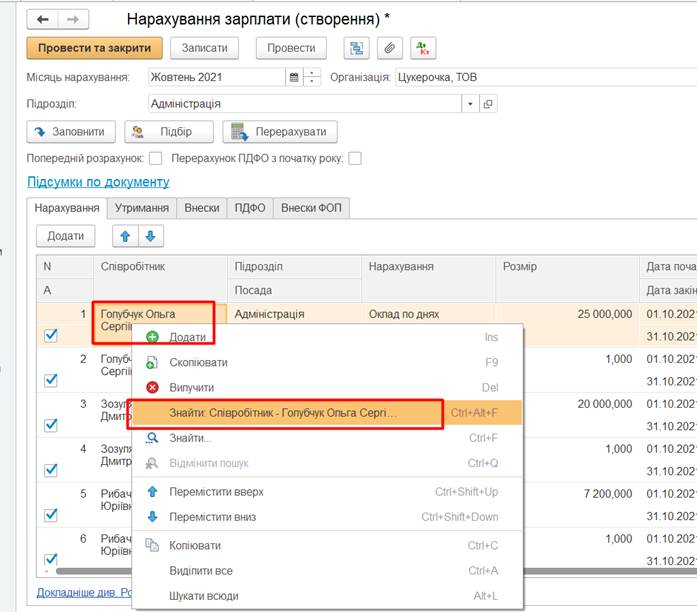Open the Підсумки по документу link

point(98,182)
